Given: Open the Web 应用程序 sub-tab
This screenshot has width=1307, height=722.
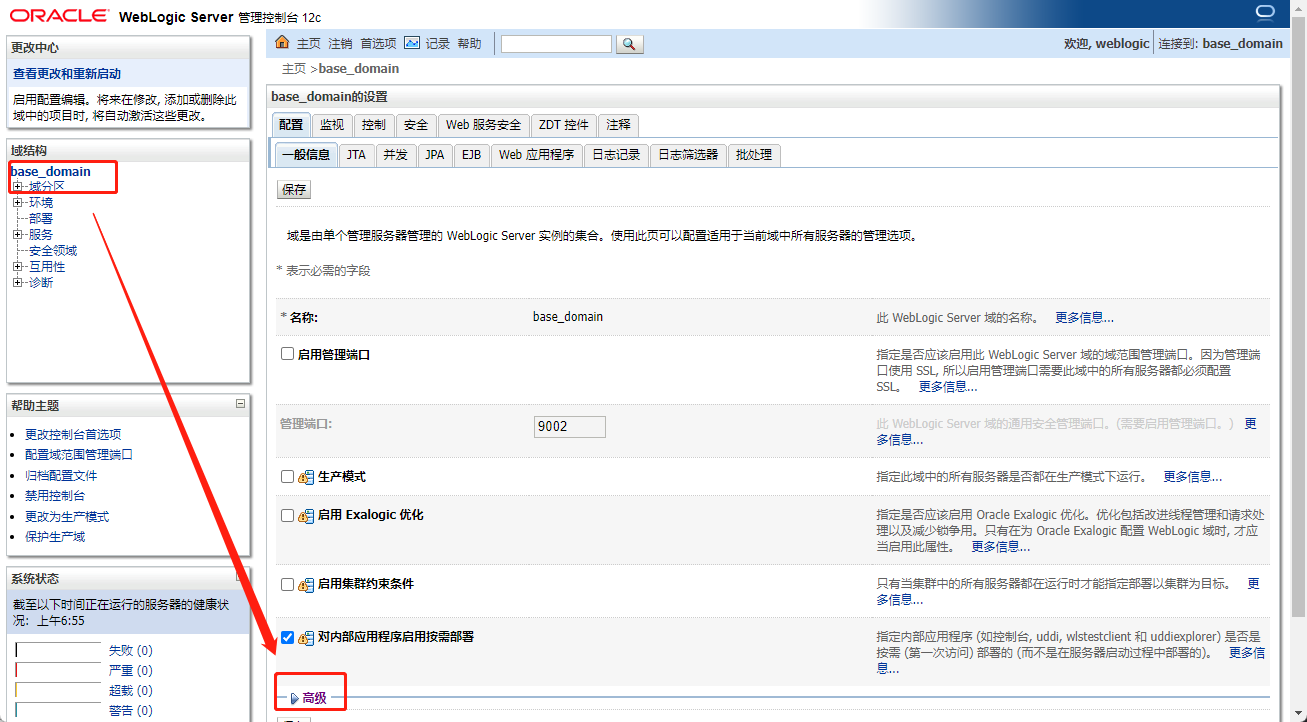Looking at the screenshot, I should click(x=536, y=155).
